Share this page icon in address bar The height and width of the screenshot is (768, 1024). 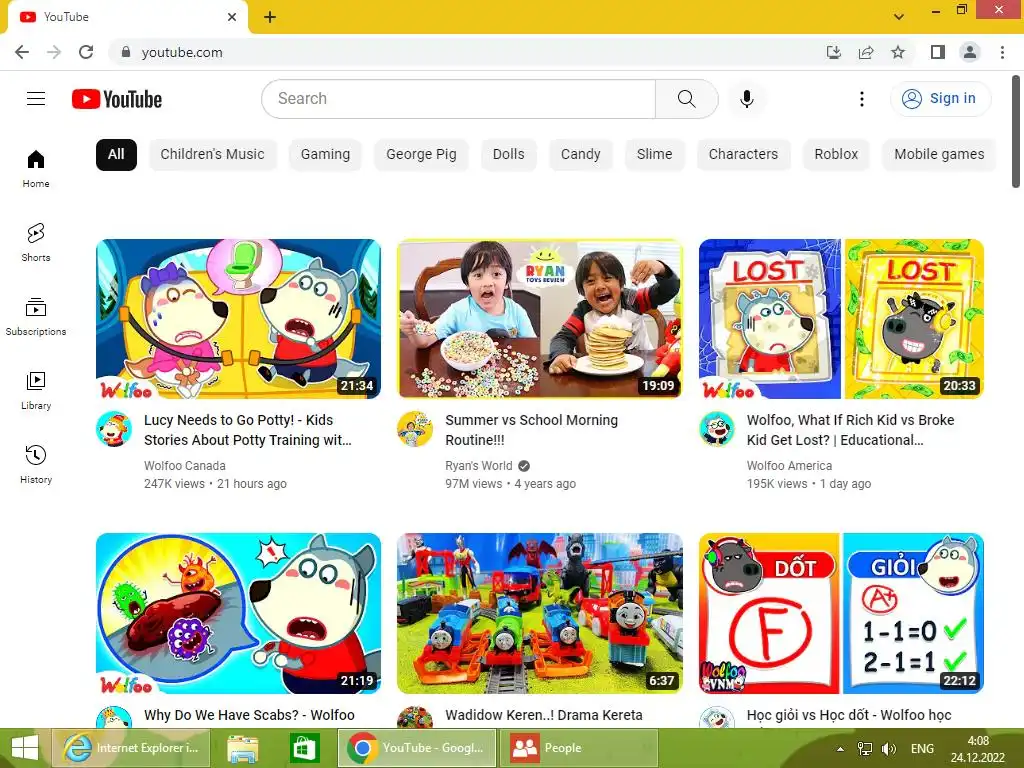(x=866, y=52)
